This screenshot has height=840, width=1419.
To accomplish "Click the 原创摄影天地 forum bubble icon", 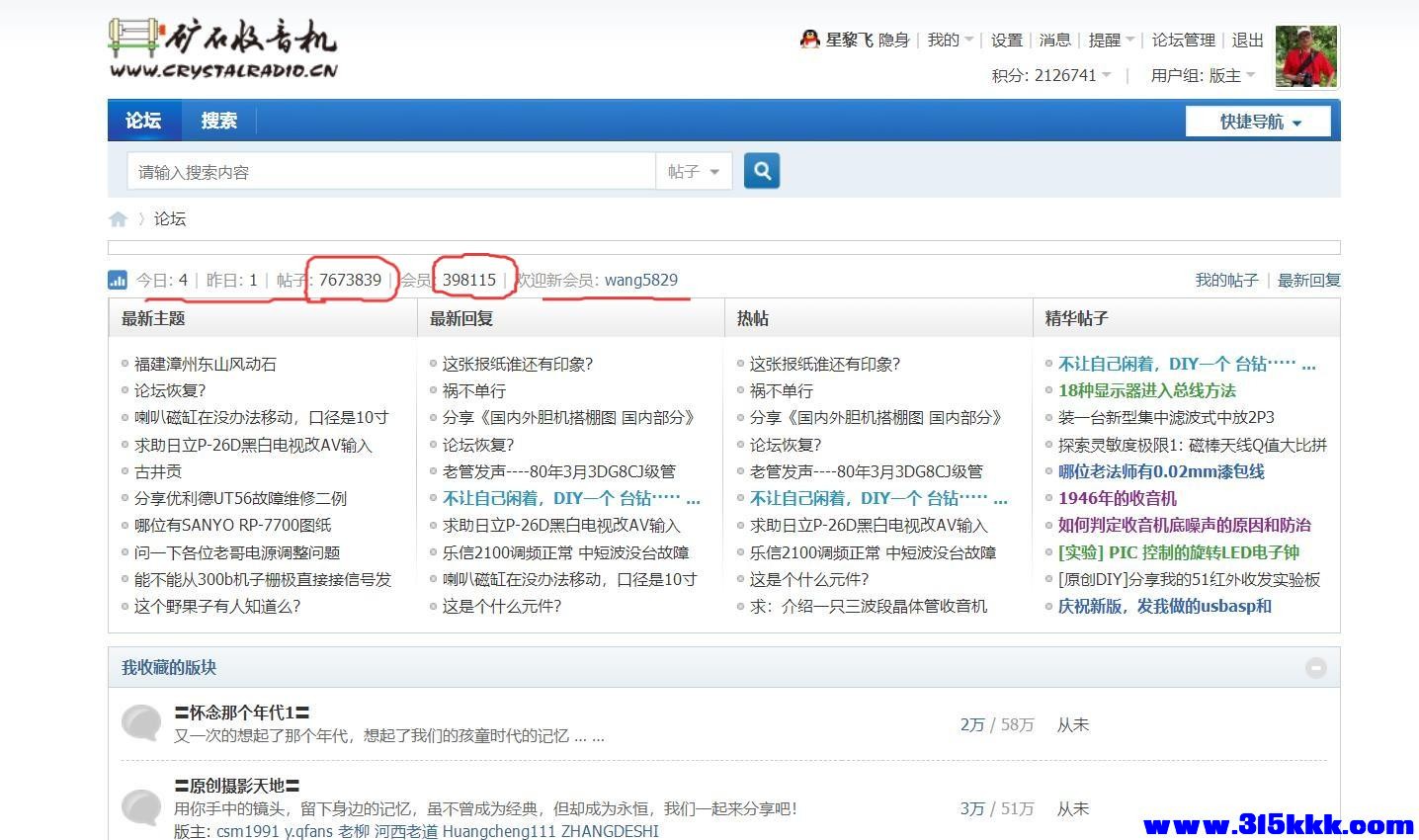I will point(141,807).
